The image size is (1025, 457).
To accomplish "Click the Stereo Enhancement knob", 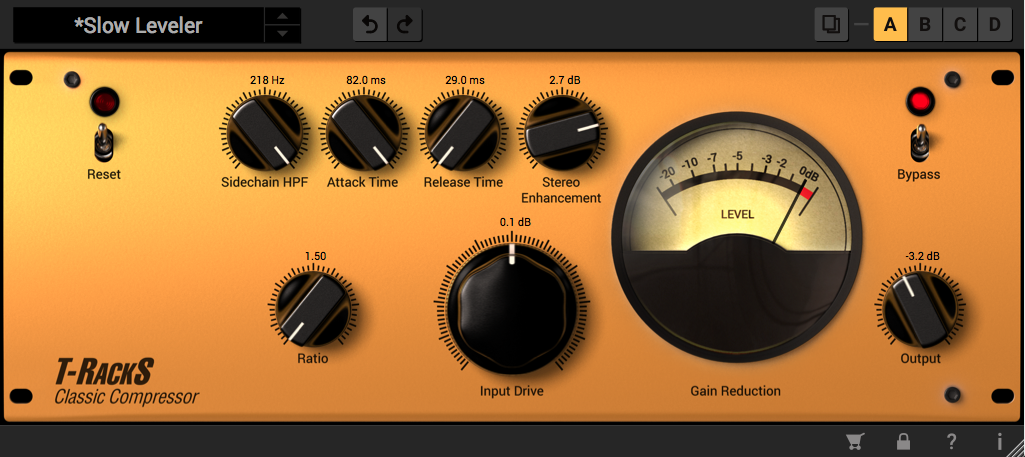I will 563,131.
